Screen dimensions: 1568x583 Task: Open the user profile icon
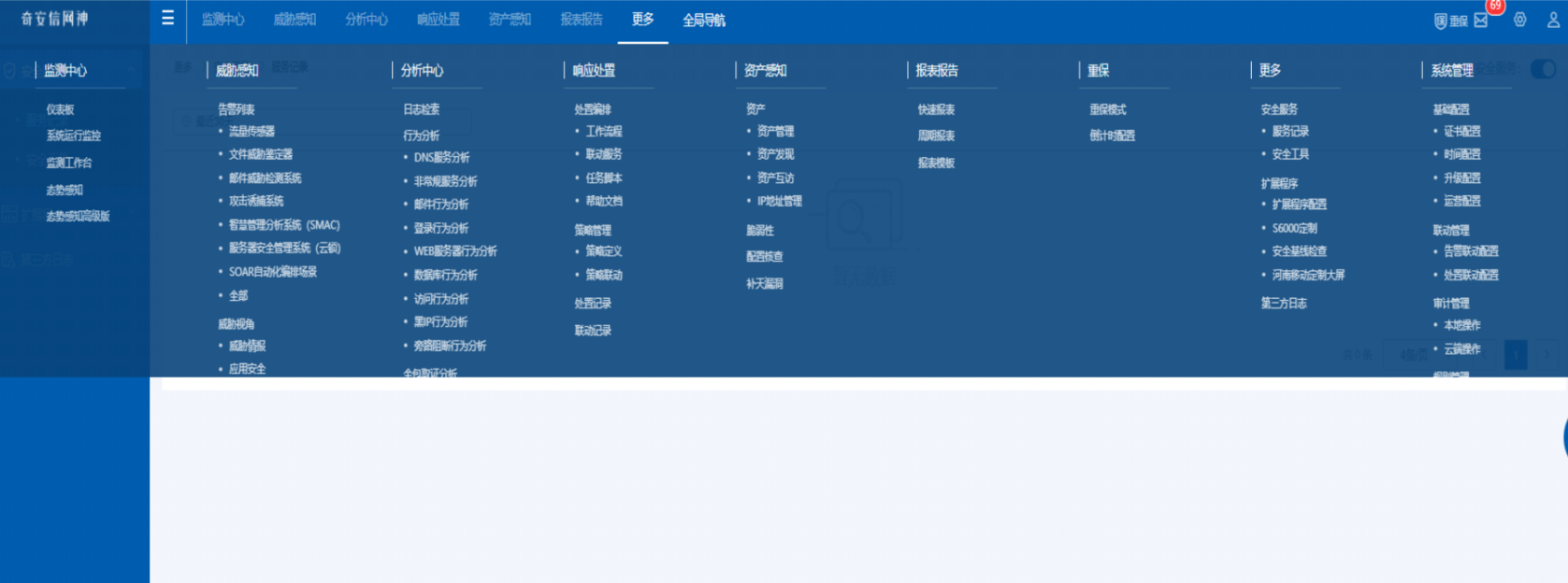pyautogui.click(x=1553, y=20)
